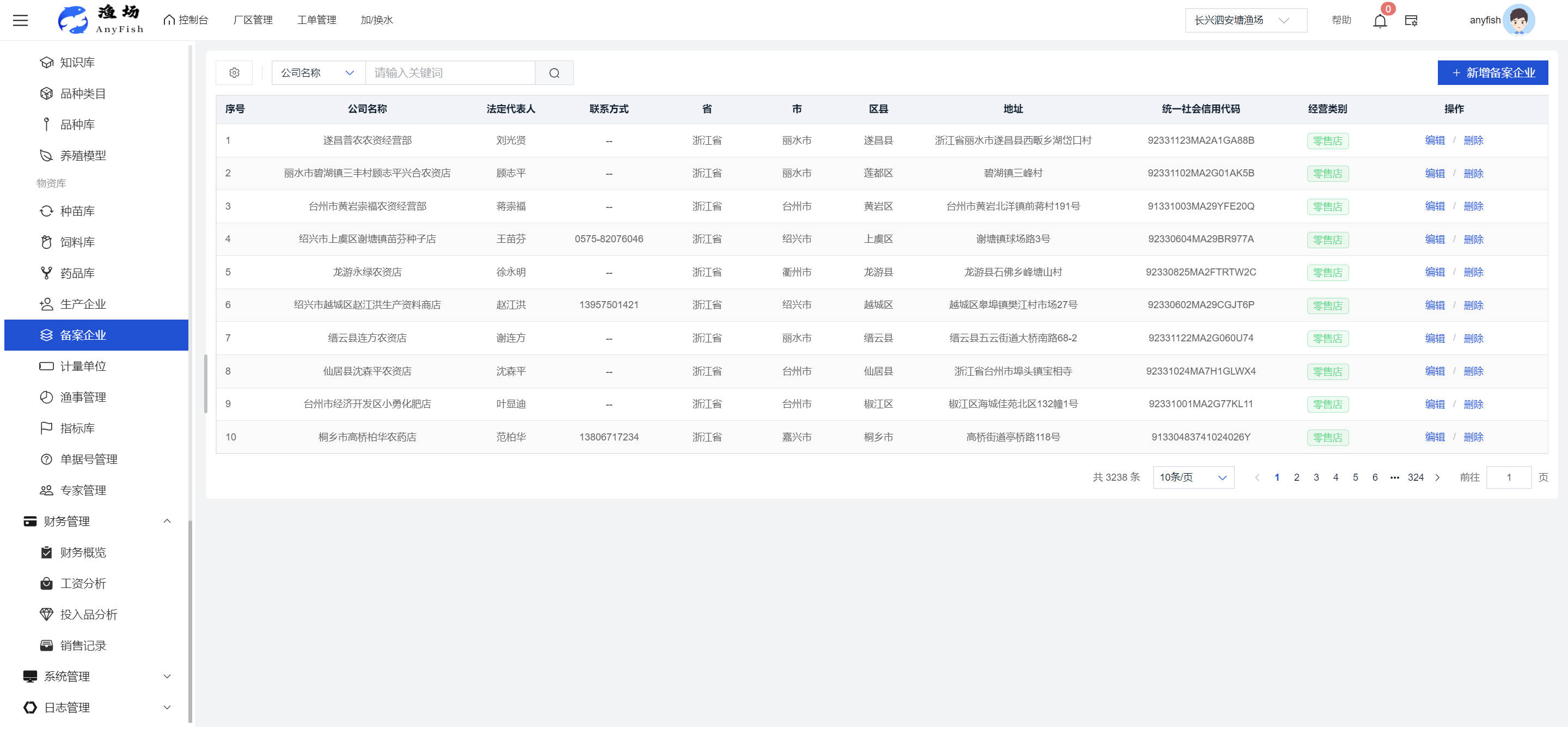
Task: Open the 工单管理 top menu
Action: (x=316, y=20)
